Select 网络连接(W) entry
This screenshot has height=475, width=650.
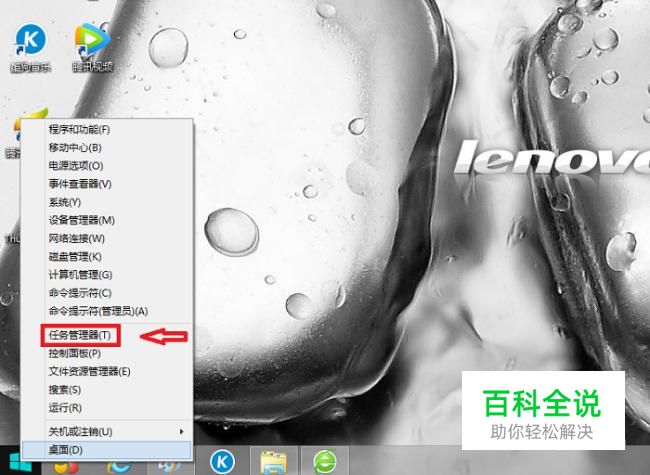107,238
